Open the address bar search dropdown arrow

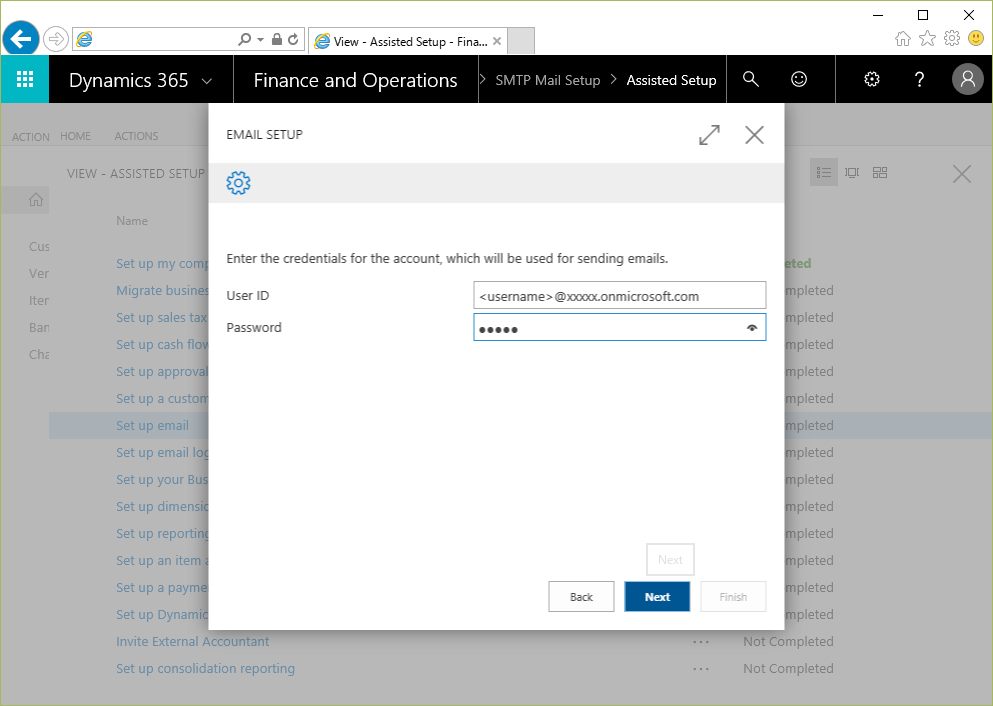pos(260,39)
